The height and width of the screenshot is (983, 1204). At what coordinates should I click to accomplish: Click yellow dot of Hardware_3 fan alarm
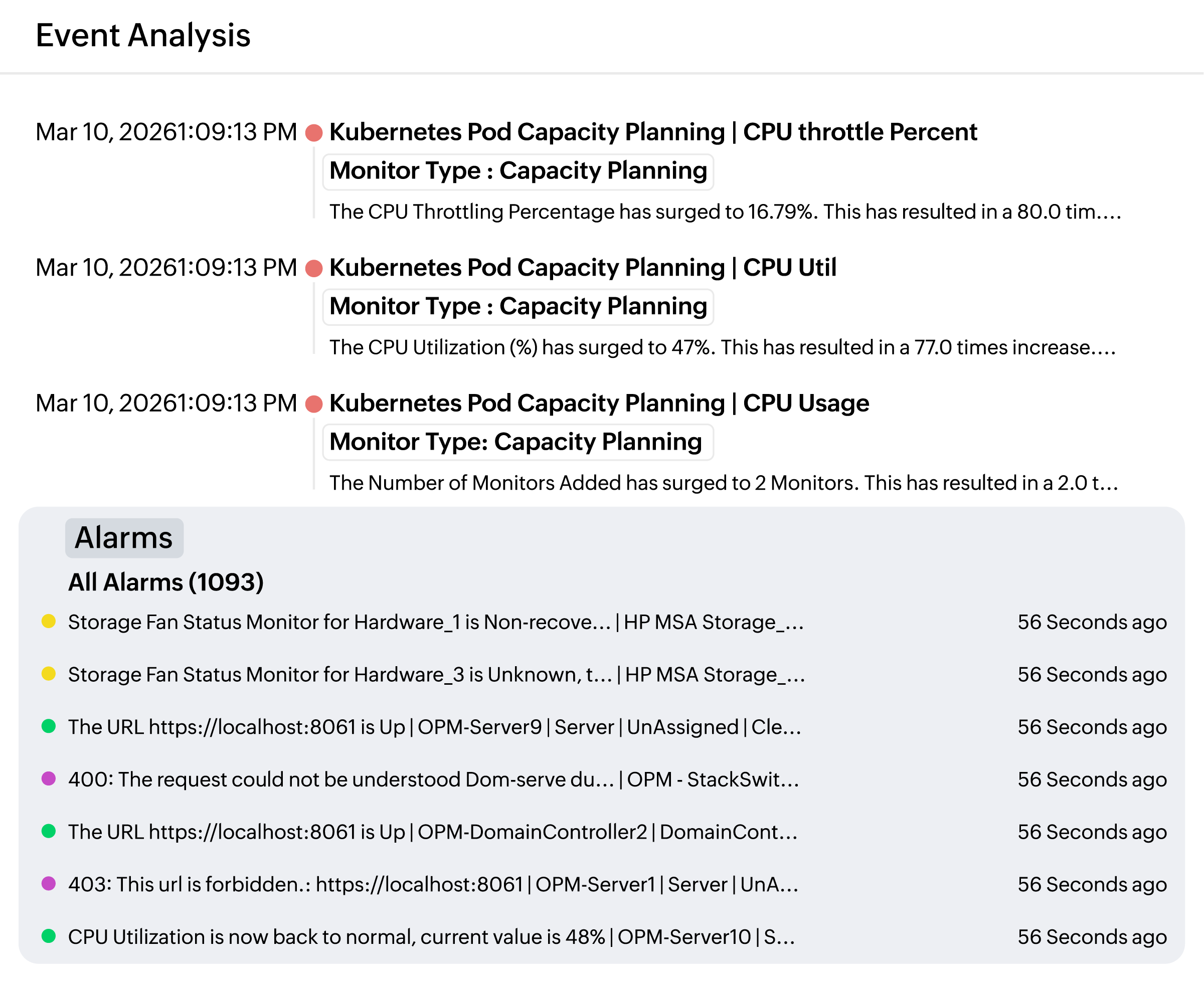pyautogui.click(x=49, y=674)
